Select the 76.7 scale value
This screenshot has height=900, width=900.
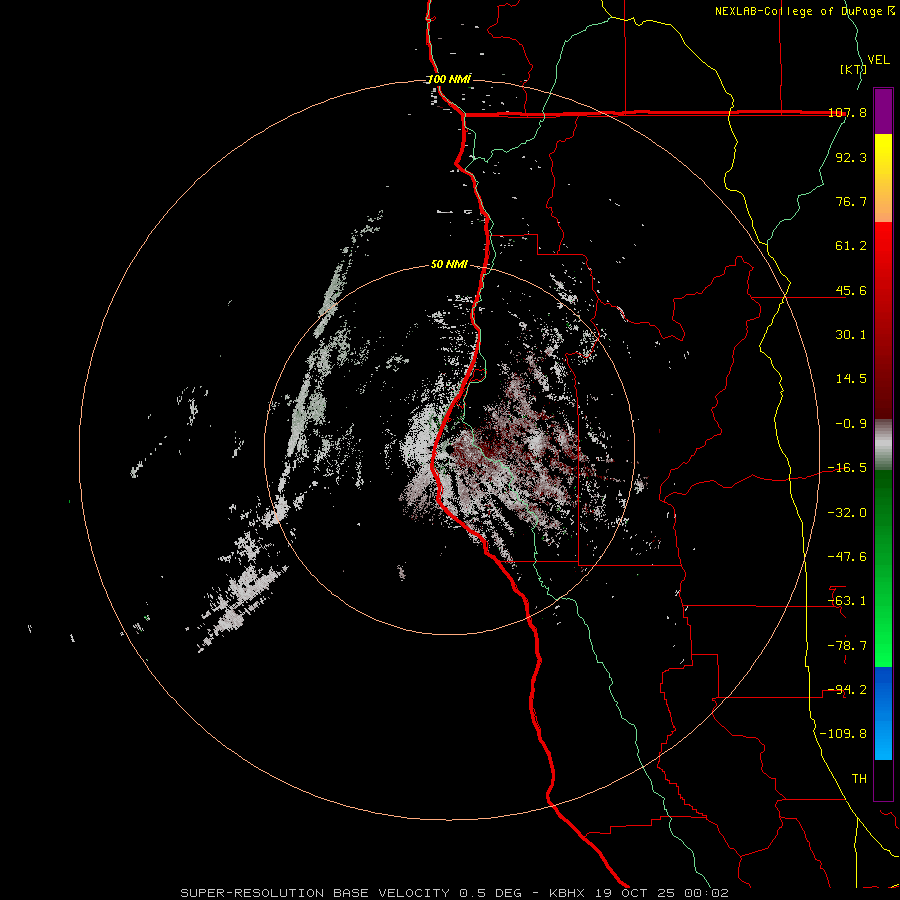[x=851, y=201]
